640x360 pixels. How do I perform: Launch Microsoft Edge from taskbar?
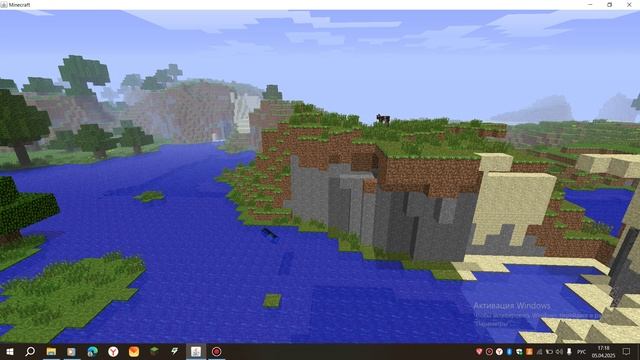tap(92, 351)
